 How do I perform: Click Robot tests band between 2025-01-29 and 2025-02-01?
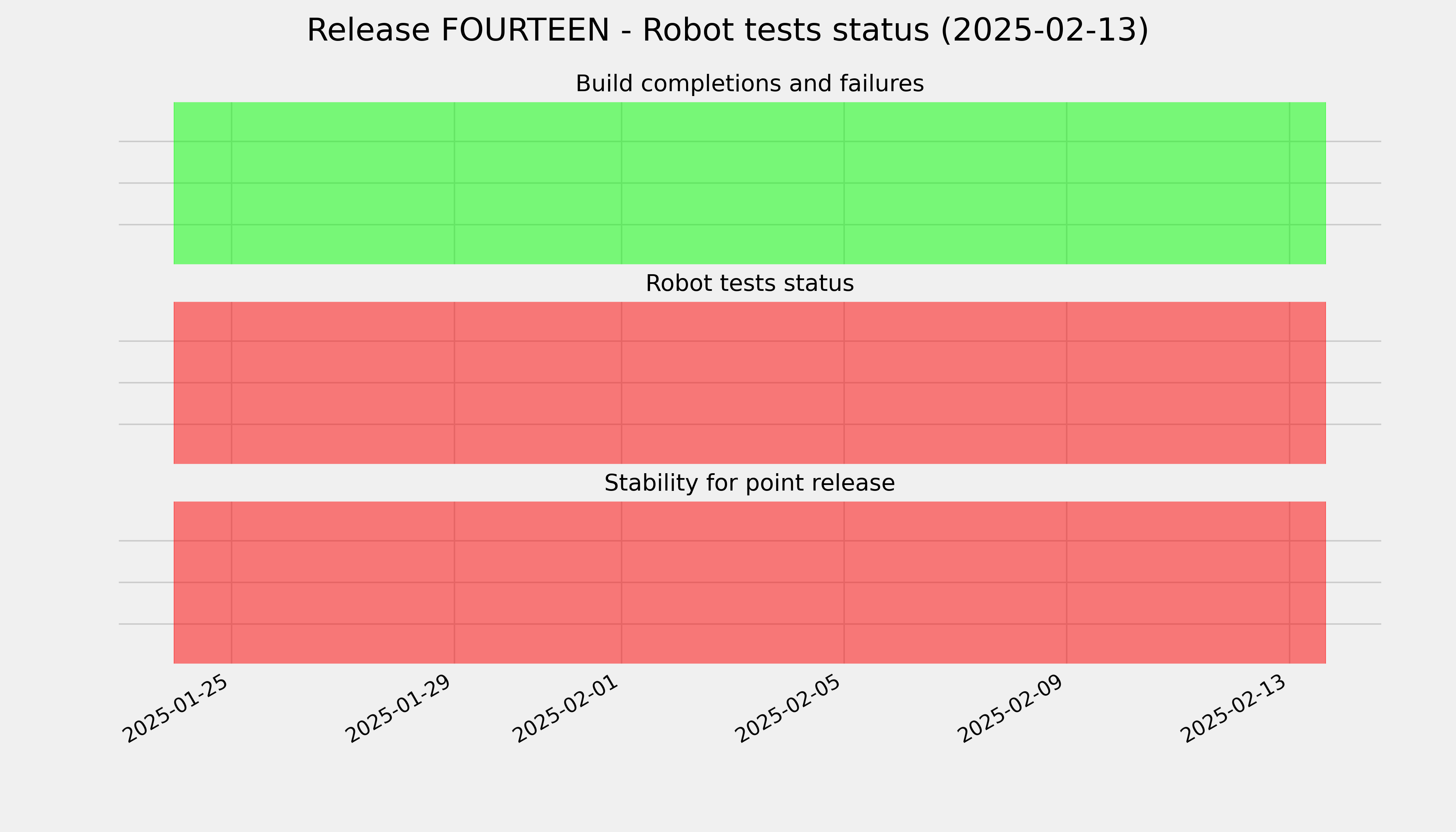tap(538, 383)
